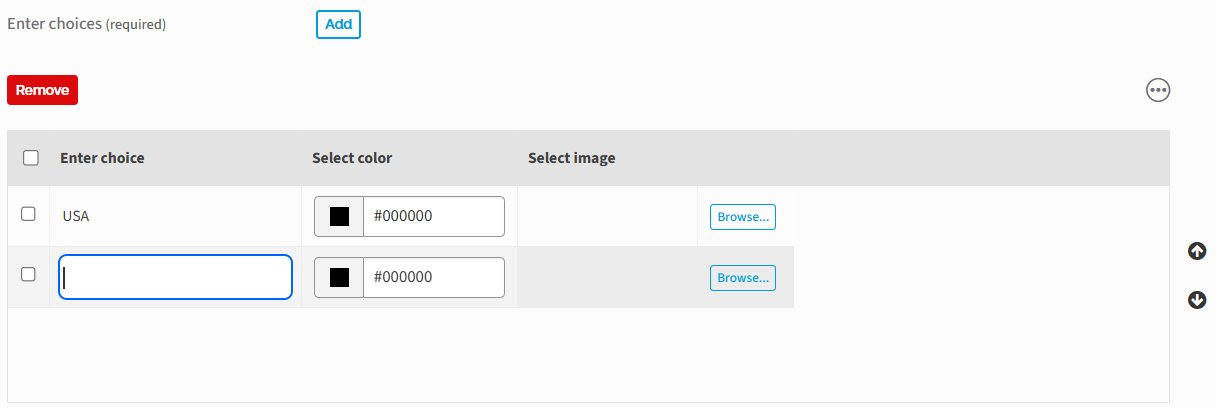The width and height of the screenshot is (1216, 408).
Task: Check the USA row checkbox
Action: click(29, 214)
